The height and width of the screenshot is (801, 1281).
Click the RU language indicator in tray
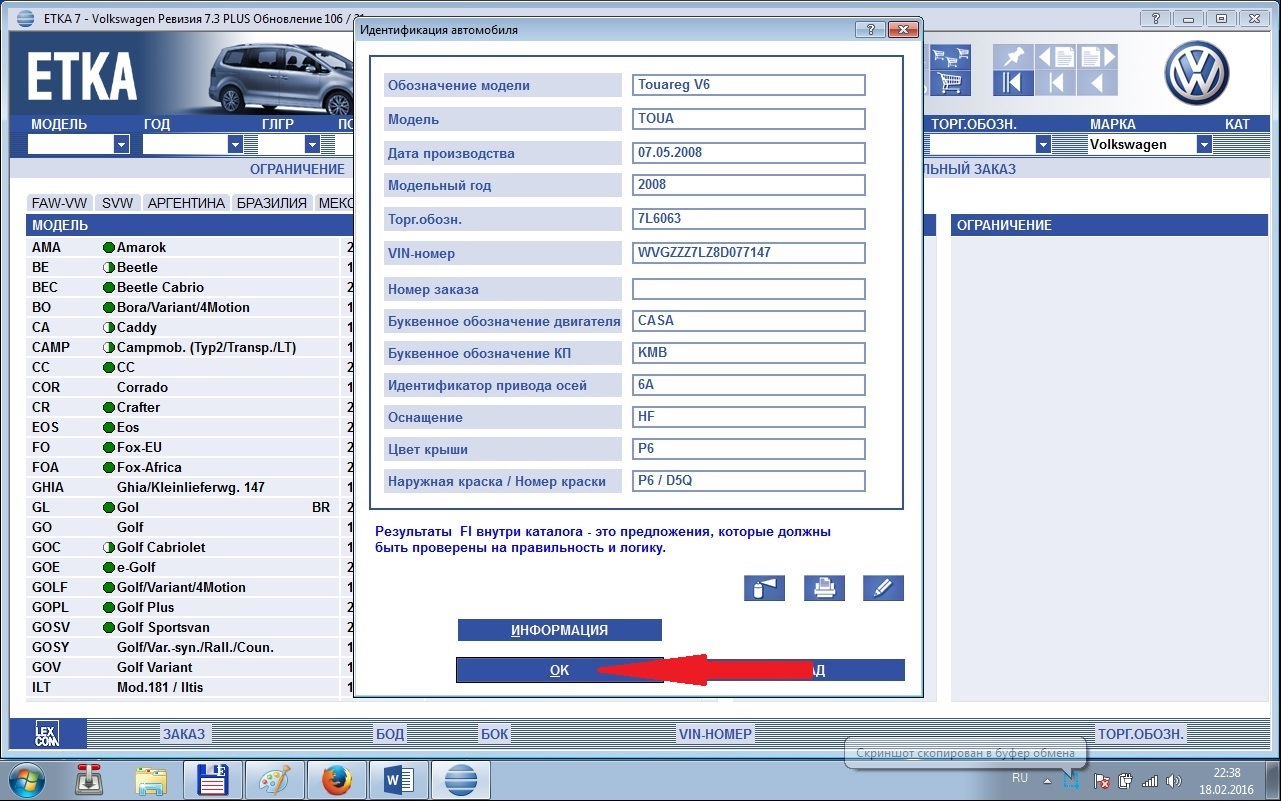1019,778
